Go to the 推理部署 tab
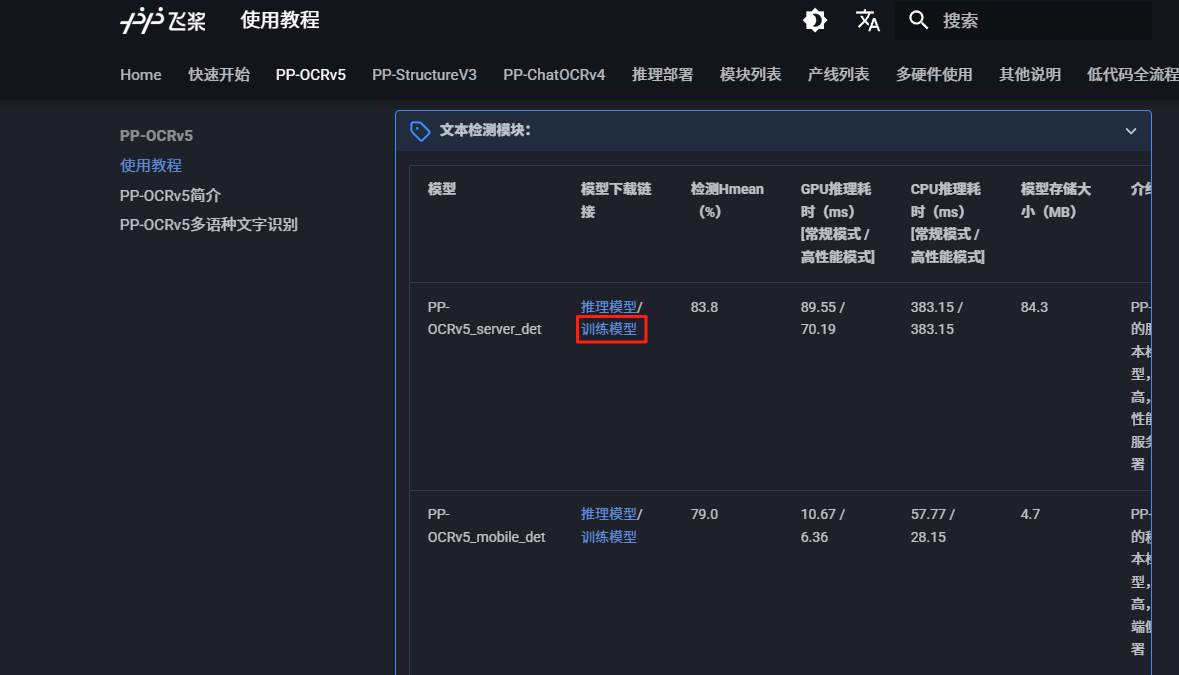The image size is (1179, 675). [x=662, y=75]
